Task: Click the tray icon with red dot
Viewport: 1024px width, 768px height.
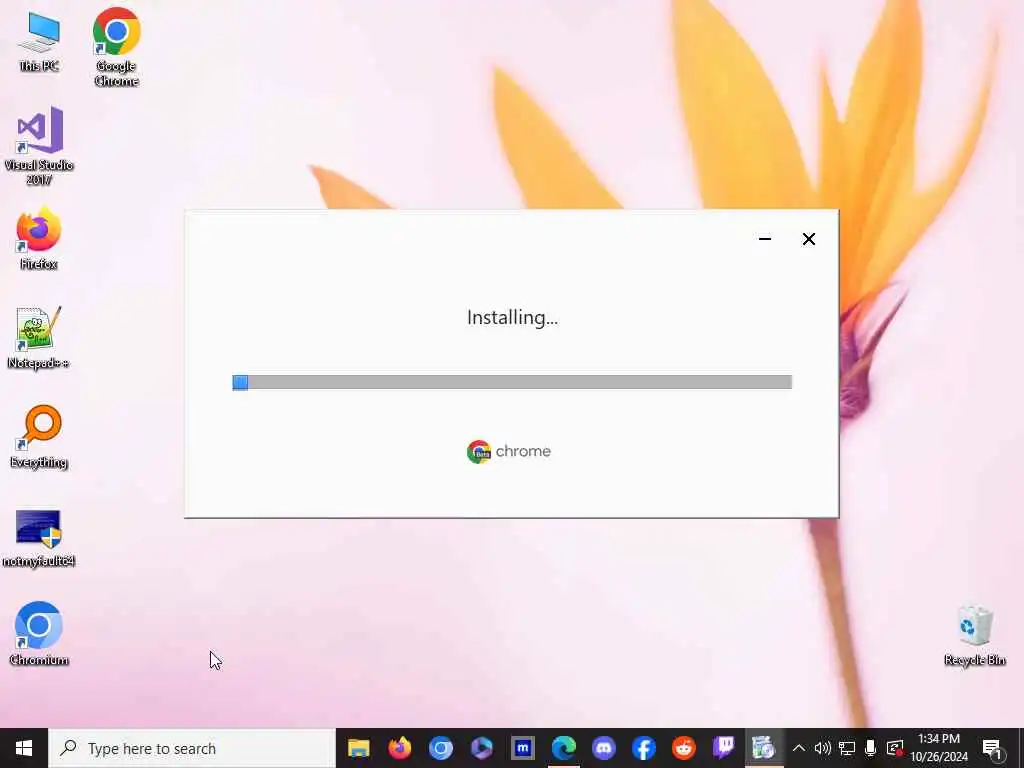Action: click(x=895, y=748)
